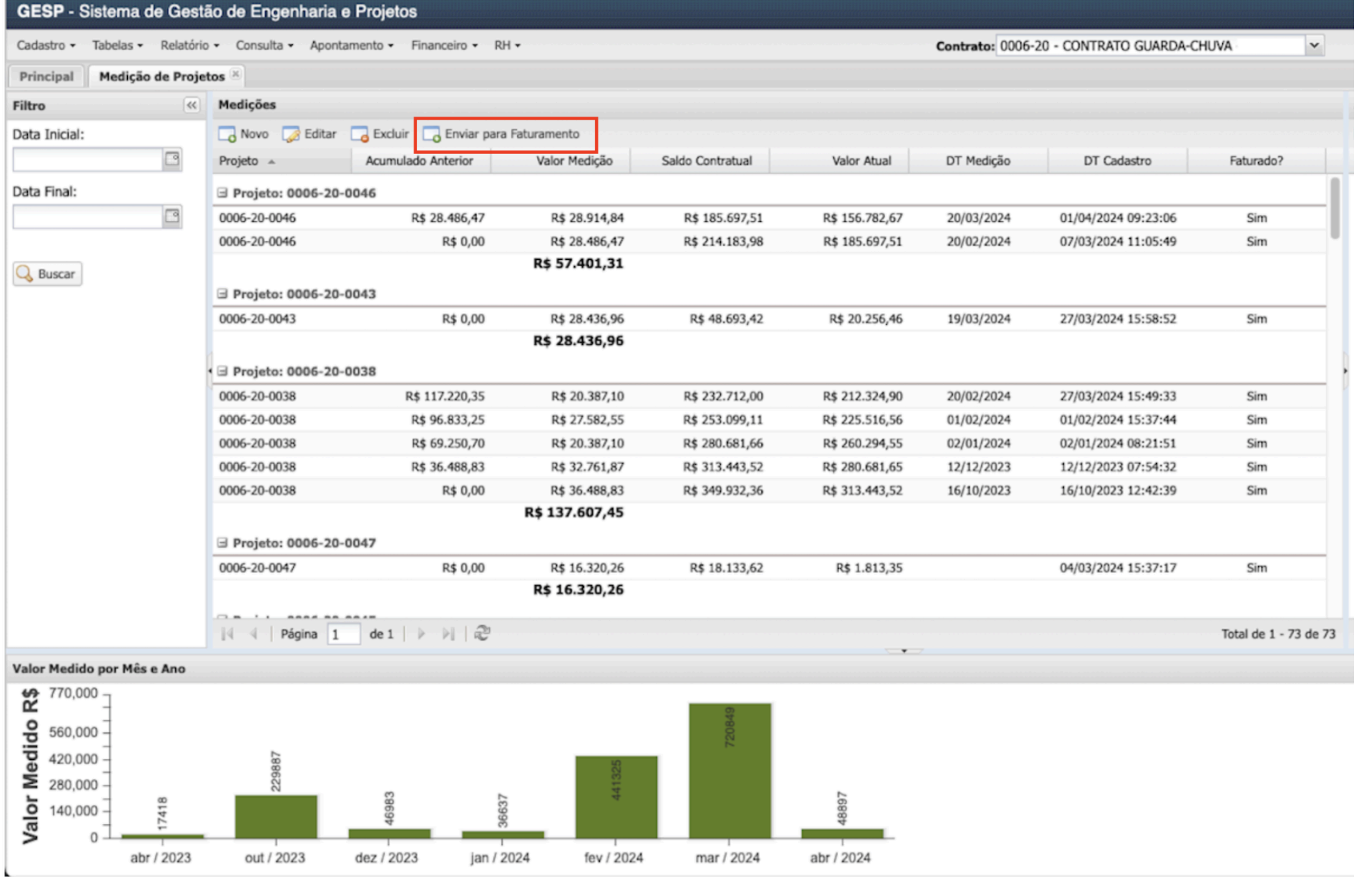
Task: Click the Novo measurement icon
Action: [227, 135]
